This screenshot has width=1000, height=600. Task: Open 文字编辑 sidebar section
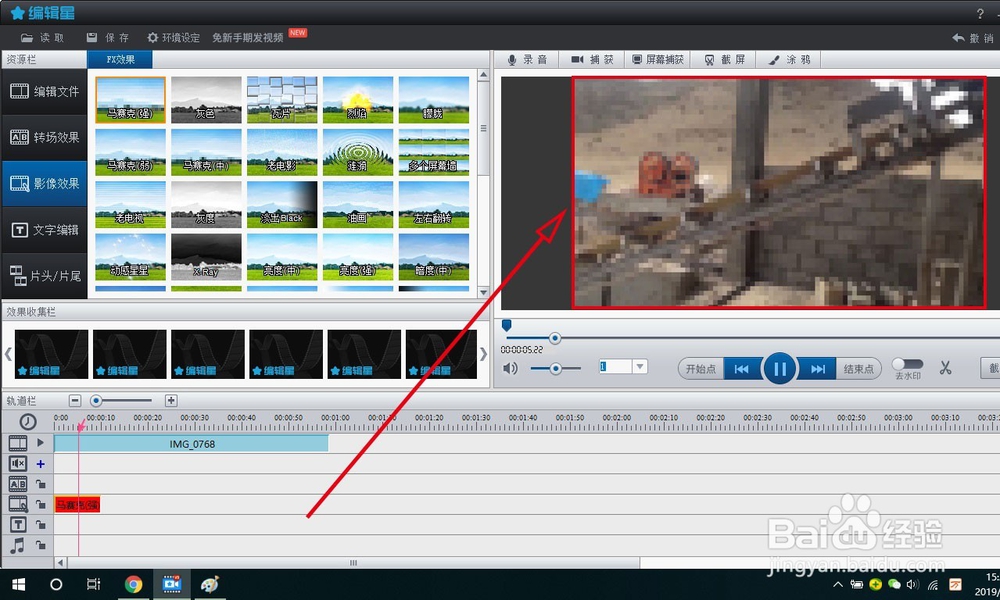[x=44, y=230]
